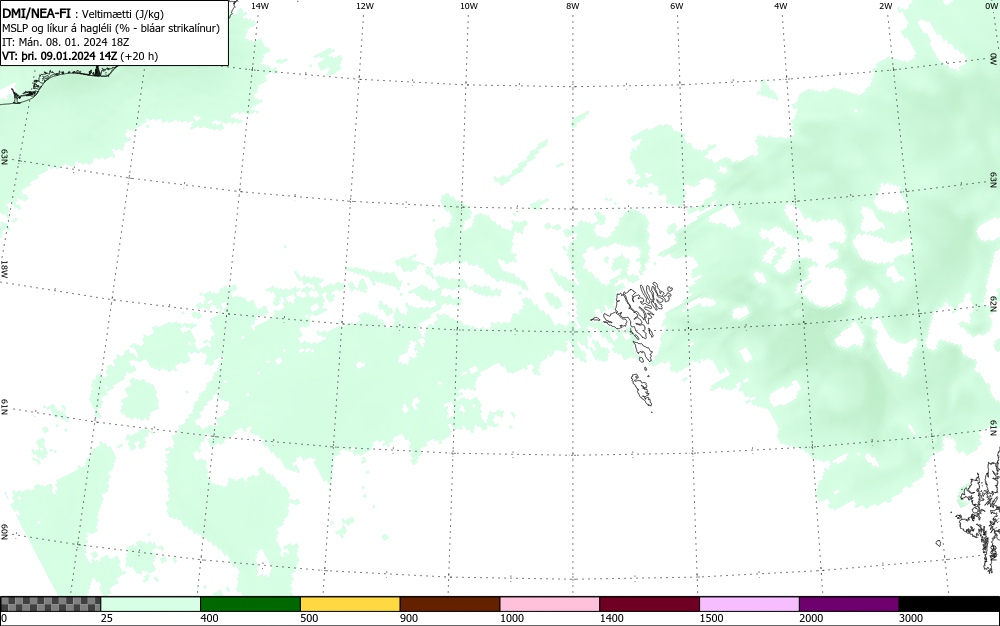Click the 'IT: Mán. 08. 01. 2024 18Z' line
The height and width of the screenshot is (626, 1000).
(x=65, y=42)
